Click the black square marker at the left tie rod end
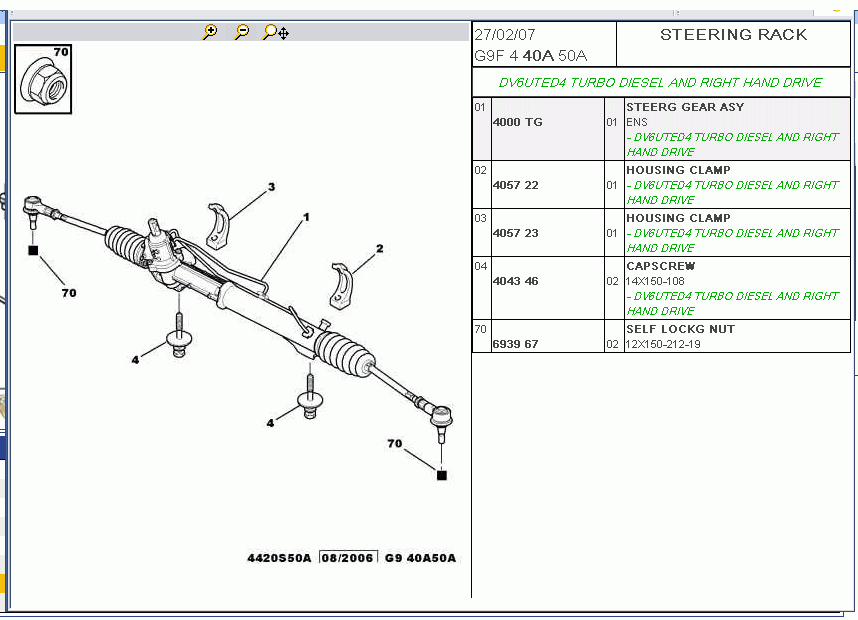858x620 pixels. (x=33, y=250)
